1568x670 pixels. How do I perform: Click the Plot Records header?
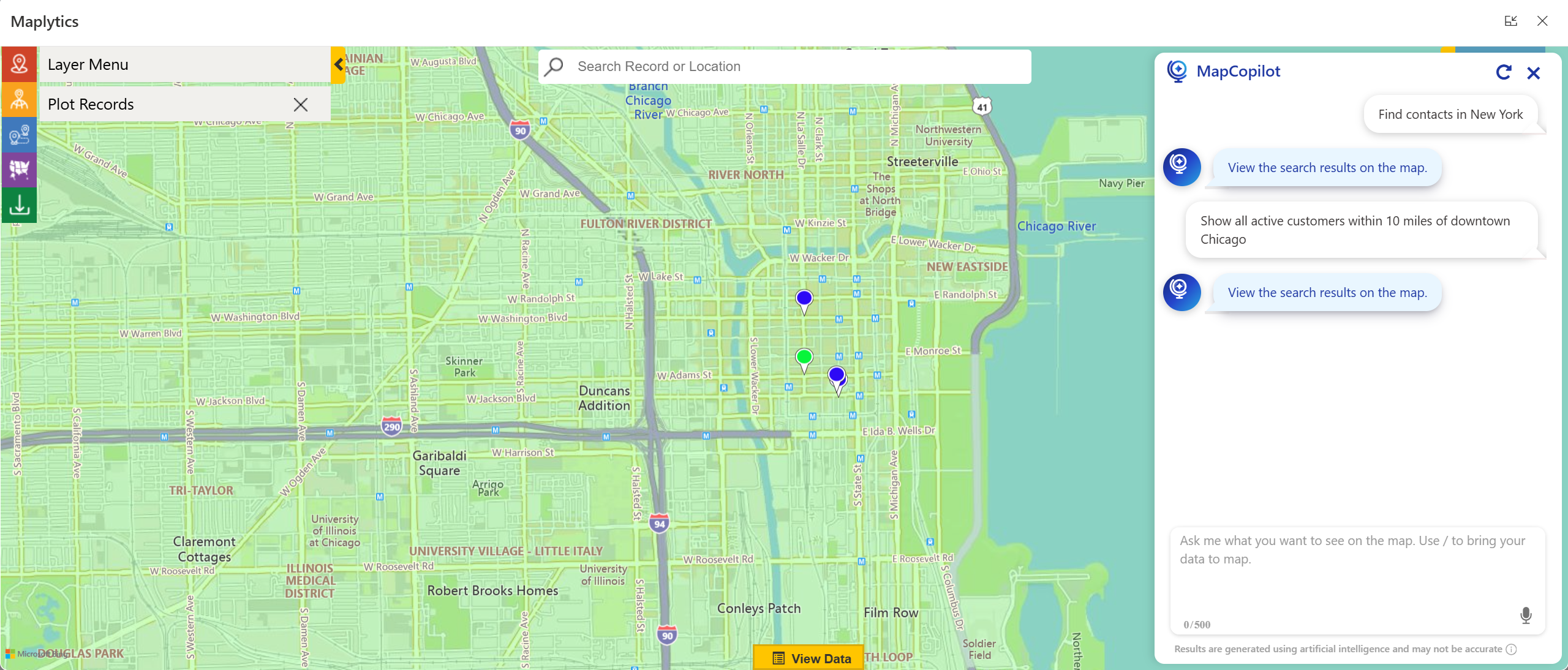[x=90, y=104]
